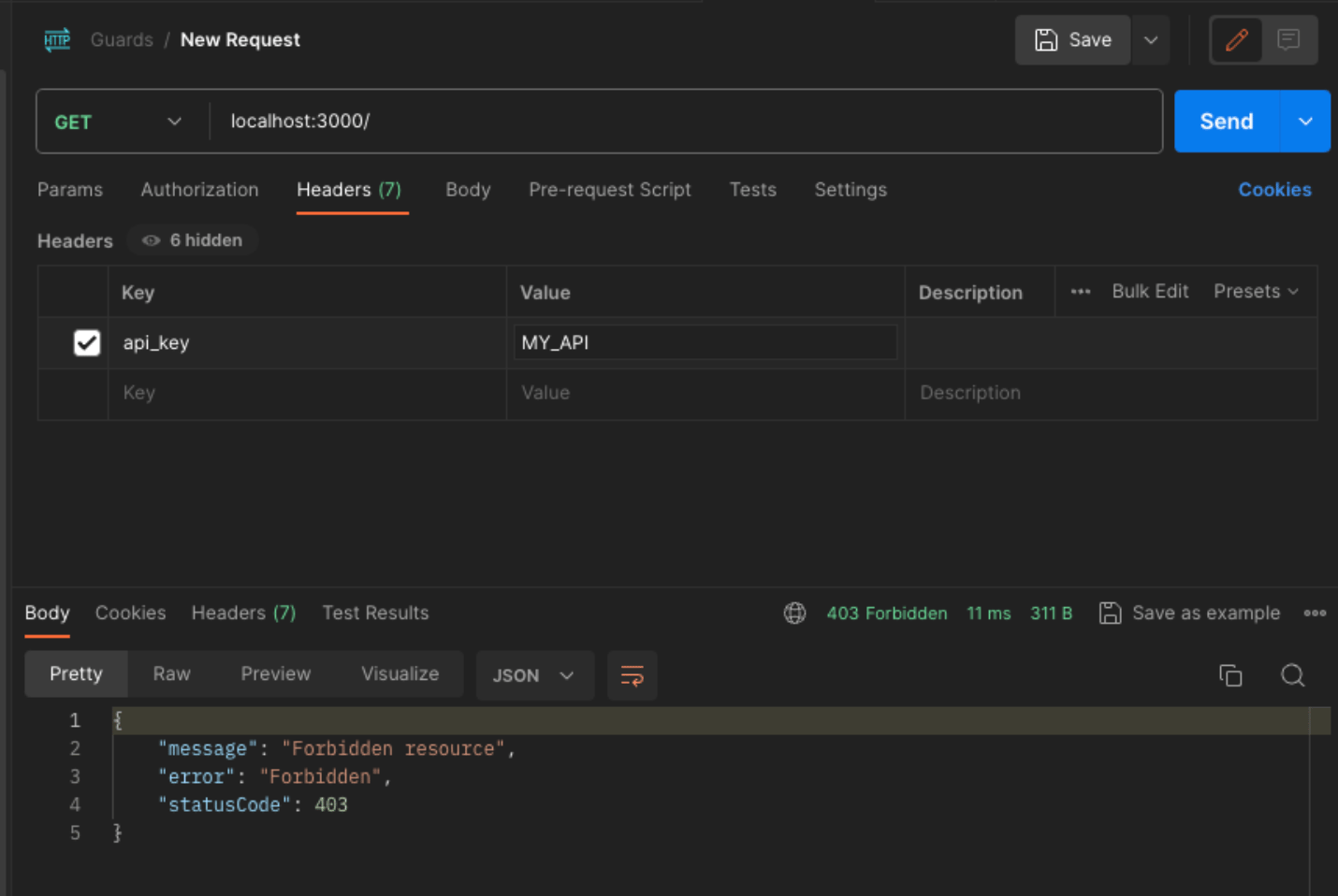Viewport: 1338px width, 896px height.
Task: Click the "Forbidden resource" message value
Action: click(x=393, y=749)
